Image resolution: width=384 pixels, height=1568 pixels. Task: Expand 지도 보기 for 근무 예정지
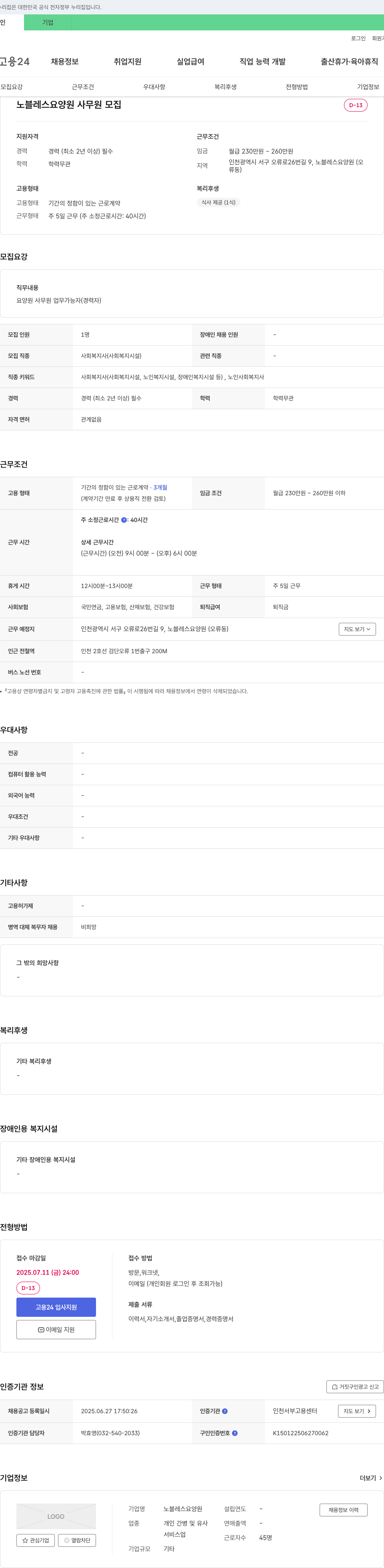[x=357, y=629]
